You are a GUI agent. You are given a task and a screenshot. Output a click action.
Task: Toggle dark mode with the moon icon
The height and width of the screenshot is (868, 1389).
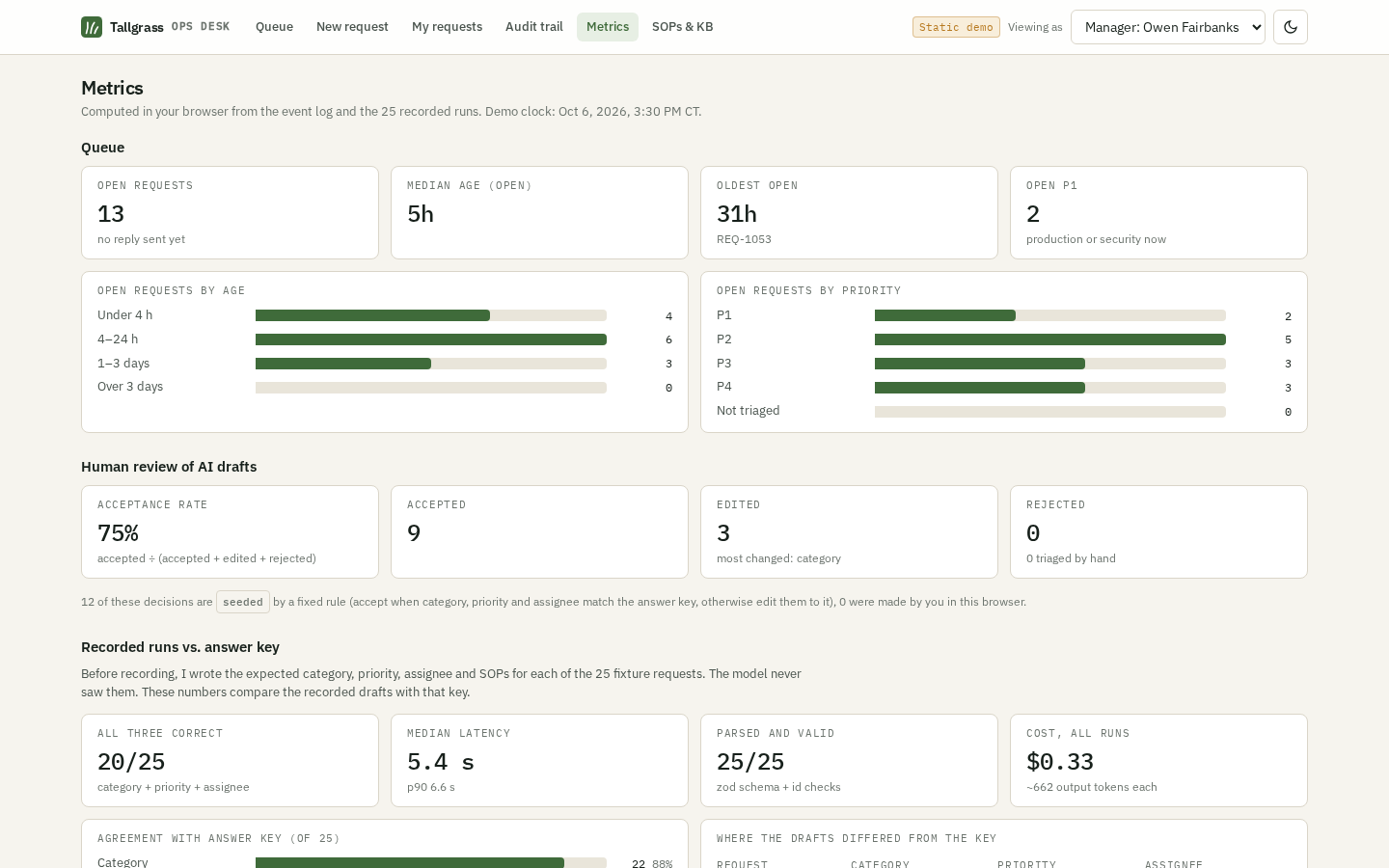pos(1291,27)
